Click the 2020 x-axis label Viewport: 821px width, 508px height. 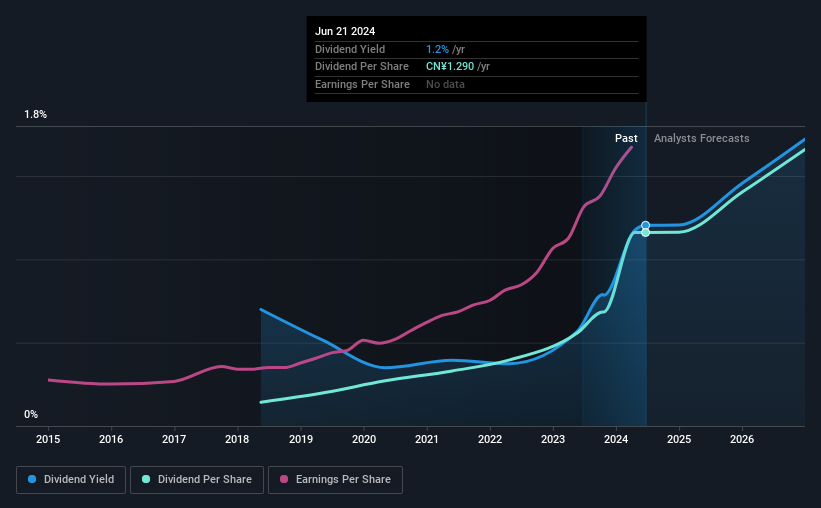[364, 439]
